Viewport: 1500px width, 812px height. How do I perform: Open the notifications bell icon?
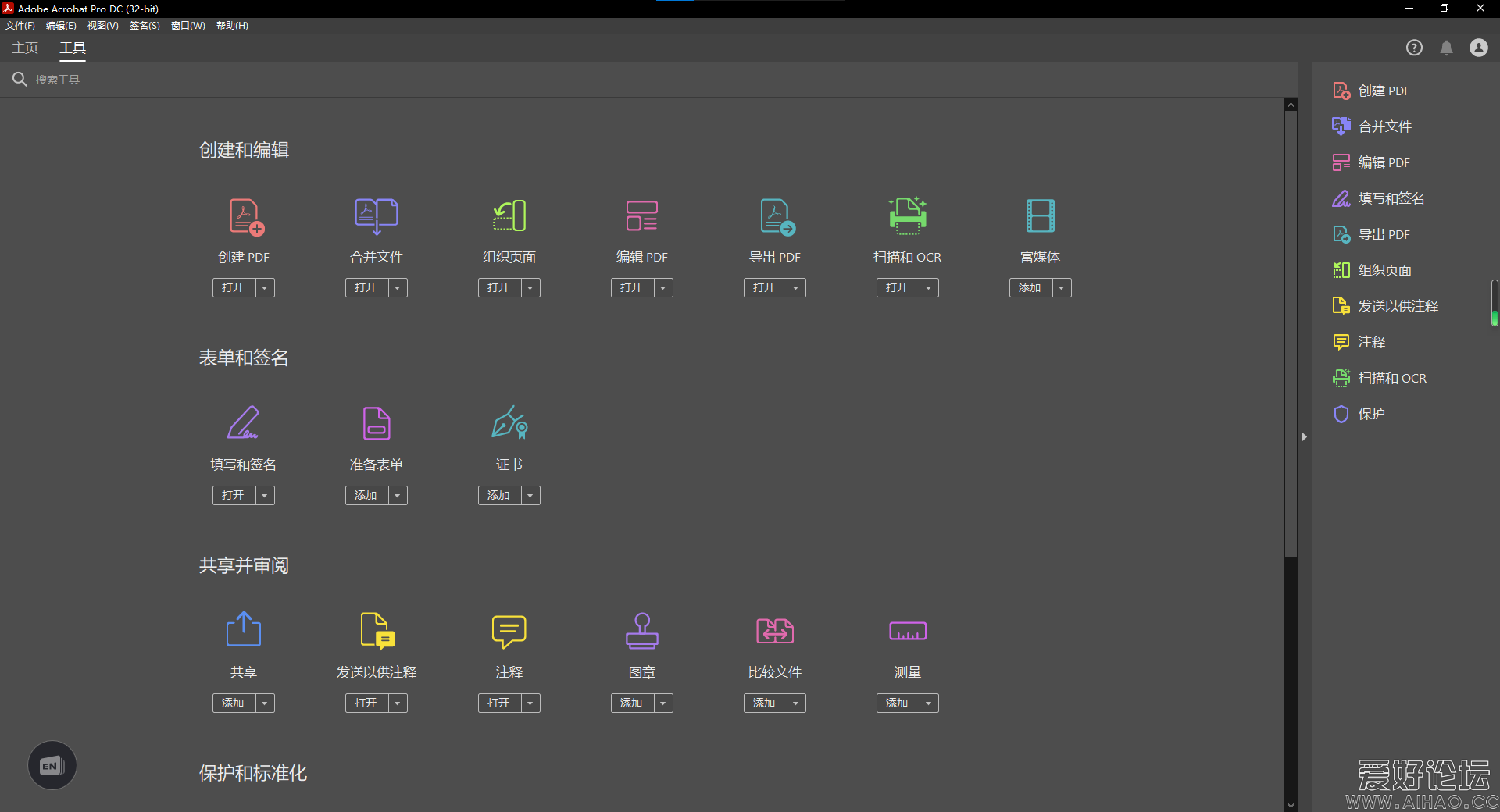click(1446, 48)
